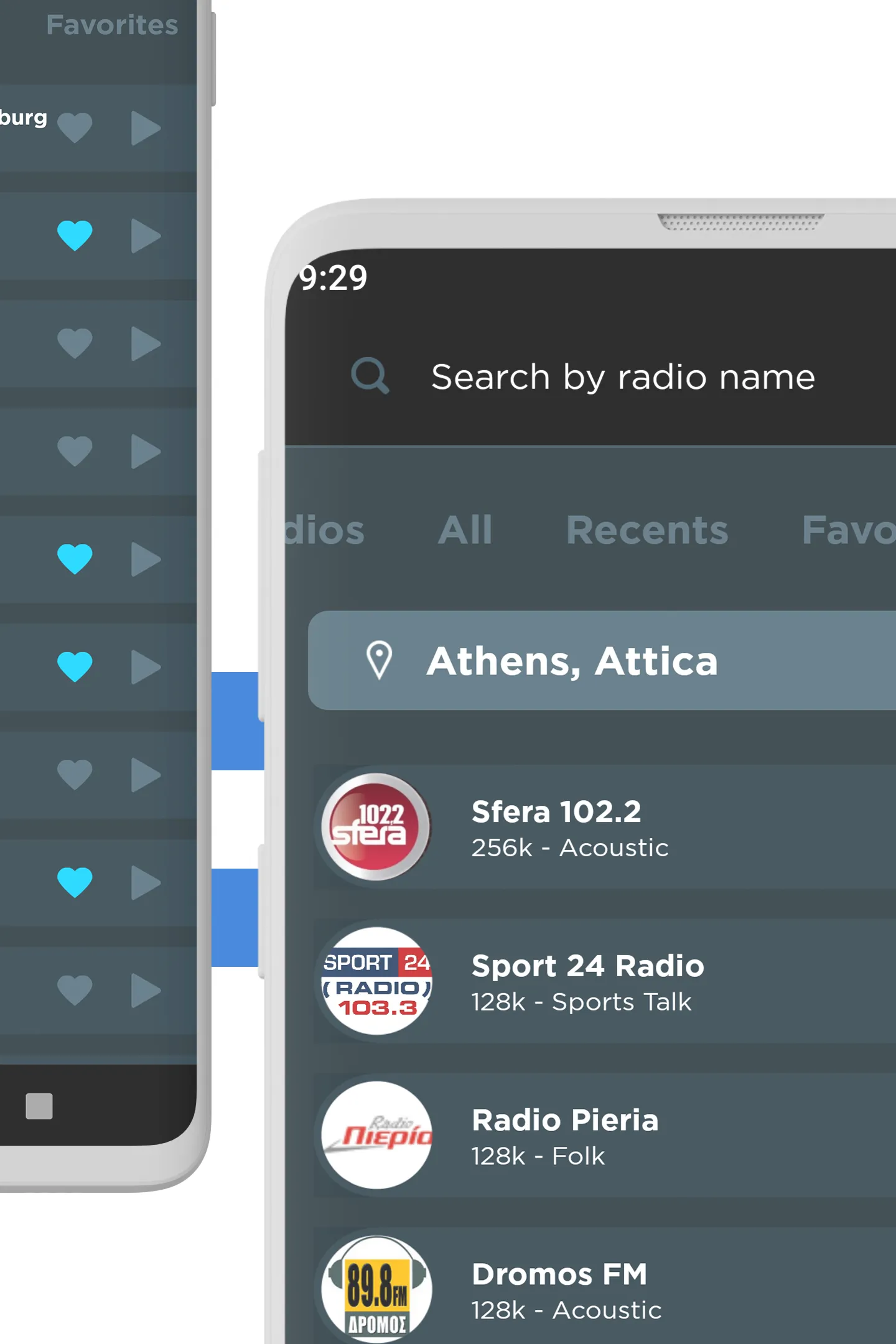Image resolution: width=896 pixels, height=1344 pixels.
Task: Focus the 'Search by radio name' field
Action: [x=622, y=377]
